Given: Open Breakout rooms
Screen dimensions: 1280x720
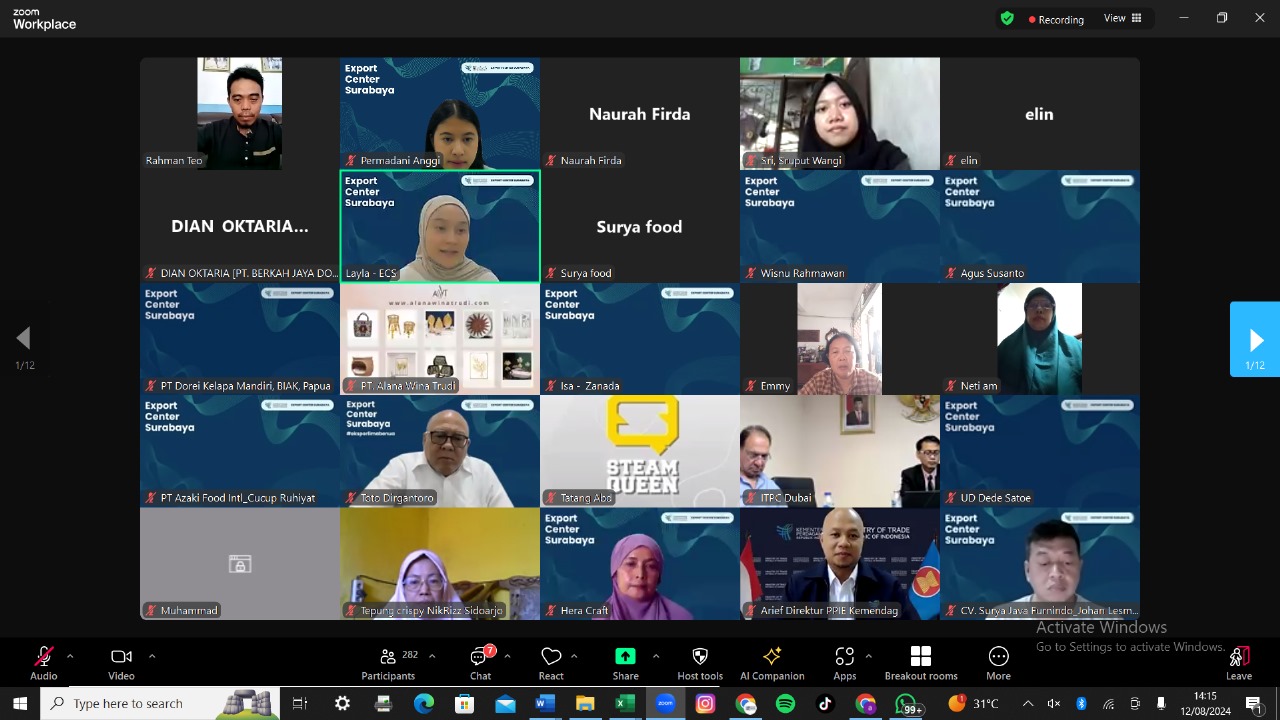Looking at the screenshot, I should (x=921, y=664).
